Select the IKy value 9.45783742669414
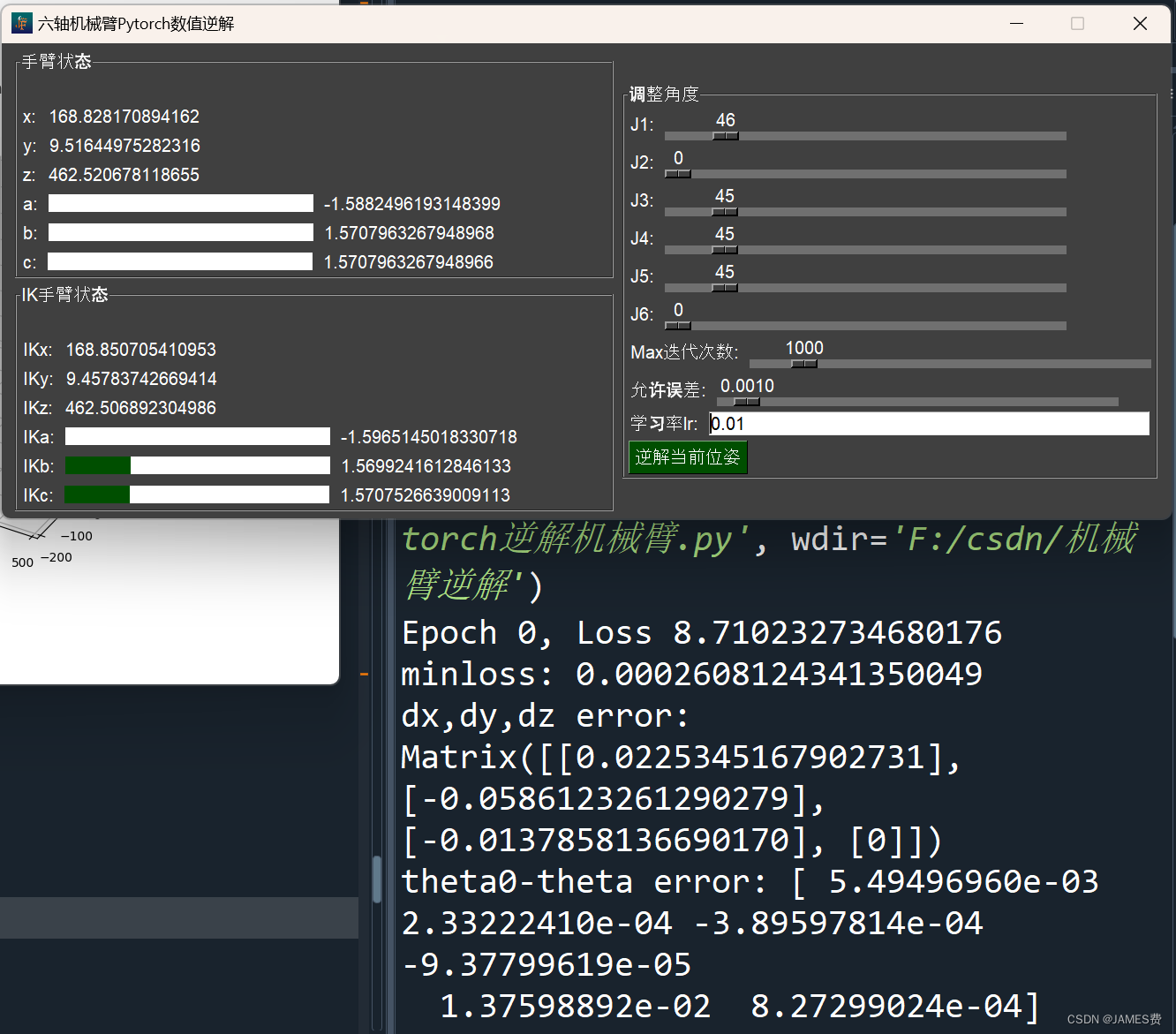1176x1034 pixels. click(141, 379)
